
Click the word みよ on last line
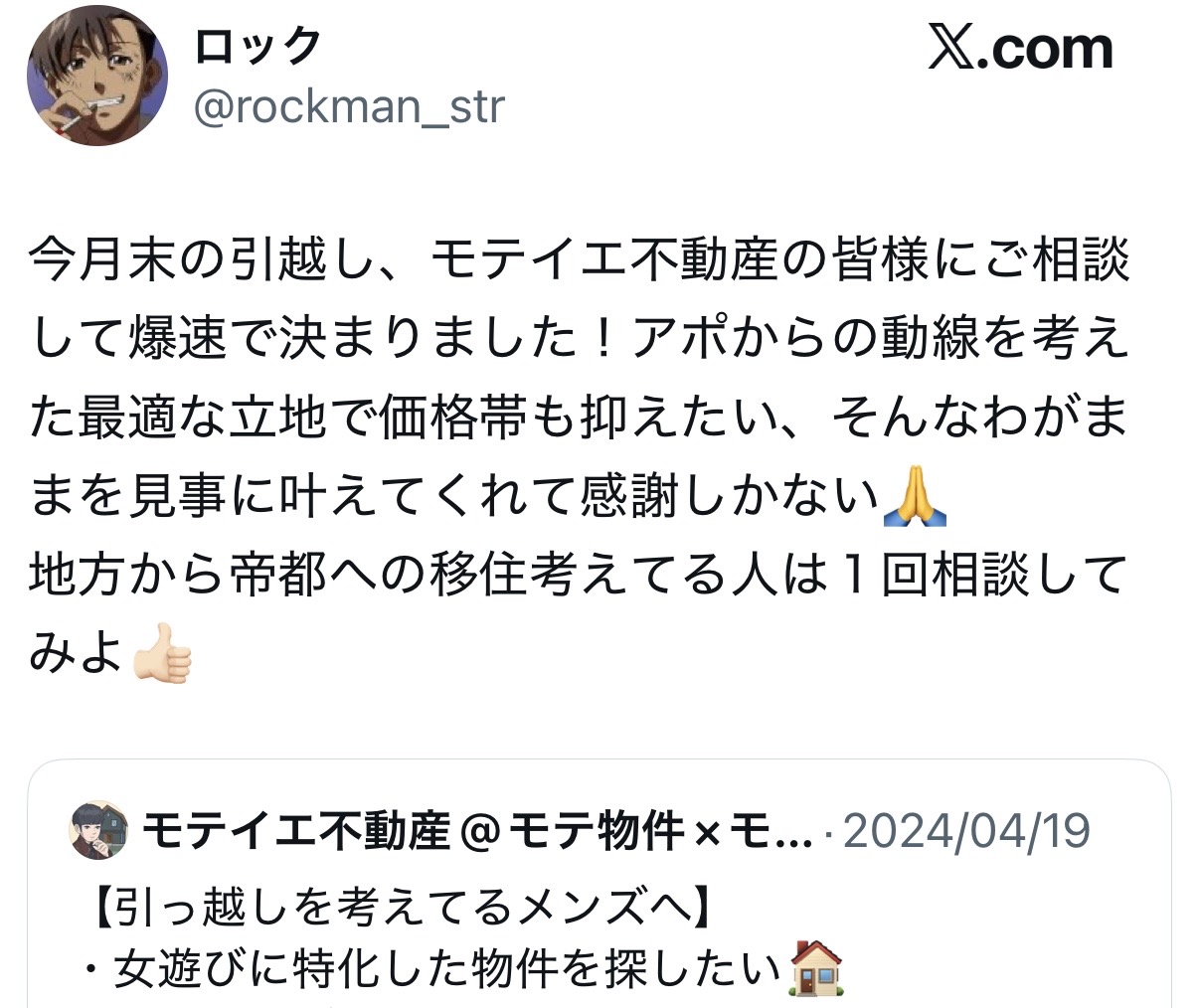77,654
